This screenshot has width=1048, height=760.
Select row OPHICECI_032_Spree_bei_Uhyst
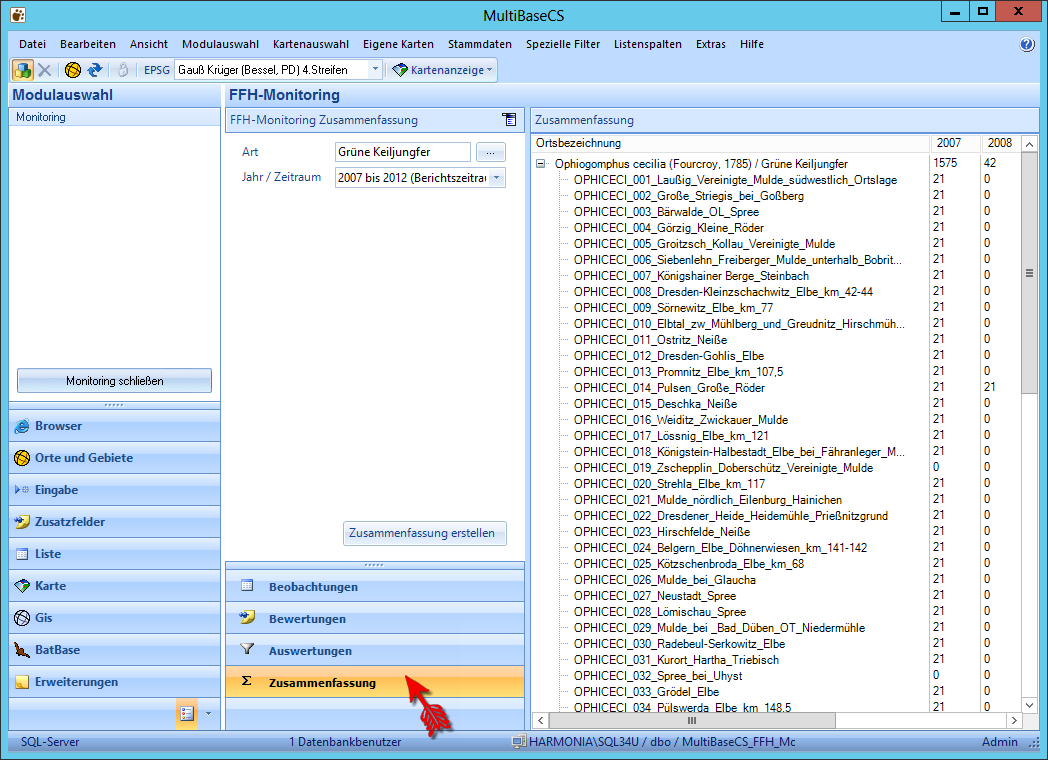point(658,676)
